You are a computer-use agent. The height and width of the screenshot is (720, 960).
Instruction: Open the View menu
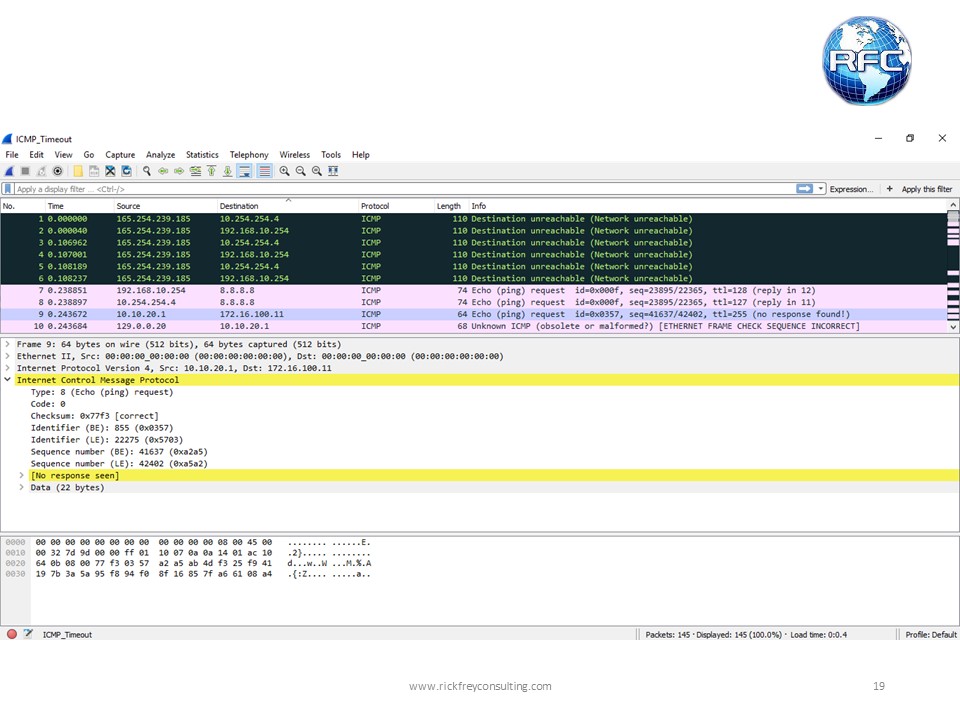63,155
